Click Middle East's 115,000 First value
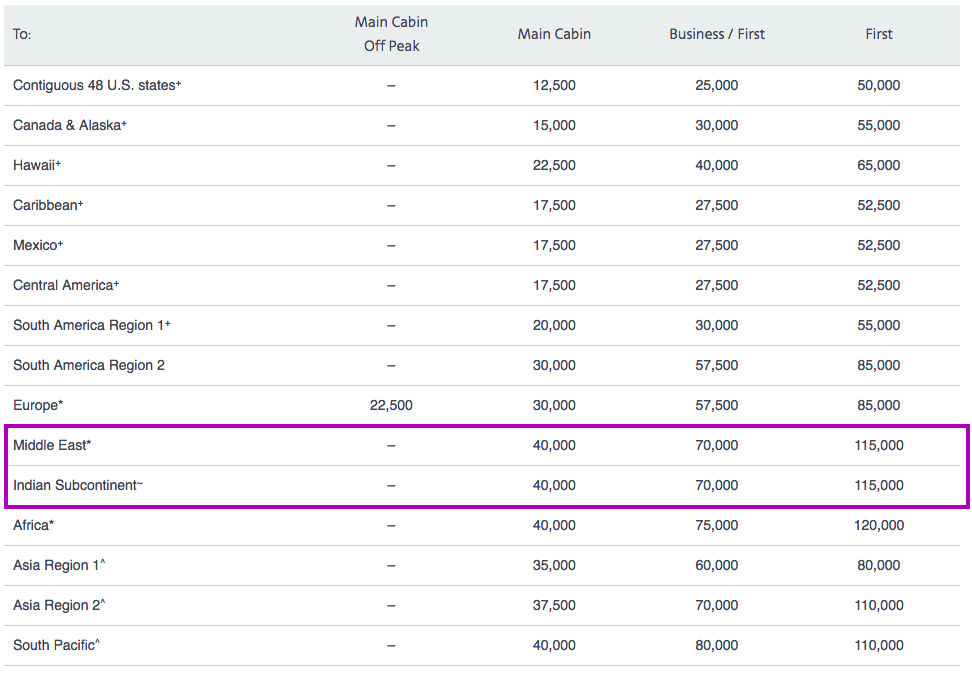Viewport: 972px width, 676px height. [x=879, y=445]
